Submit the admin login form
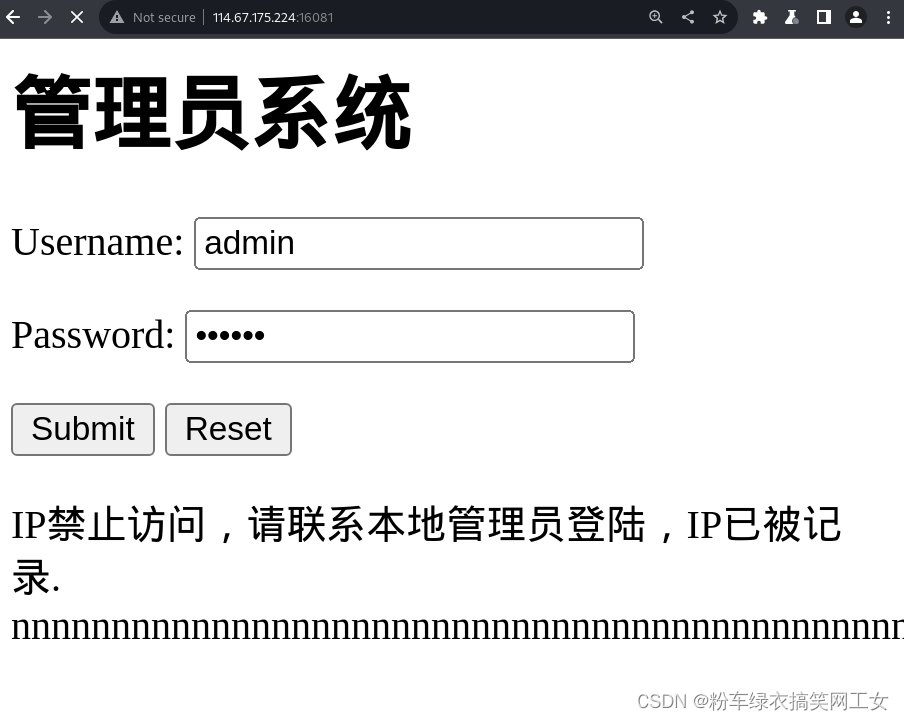The width and height of the screenshot is (904, 720). (82, 429)
